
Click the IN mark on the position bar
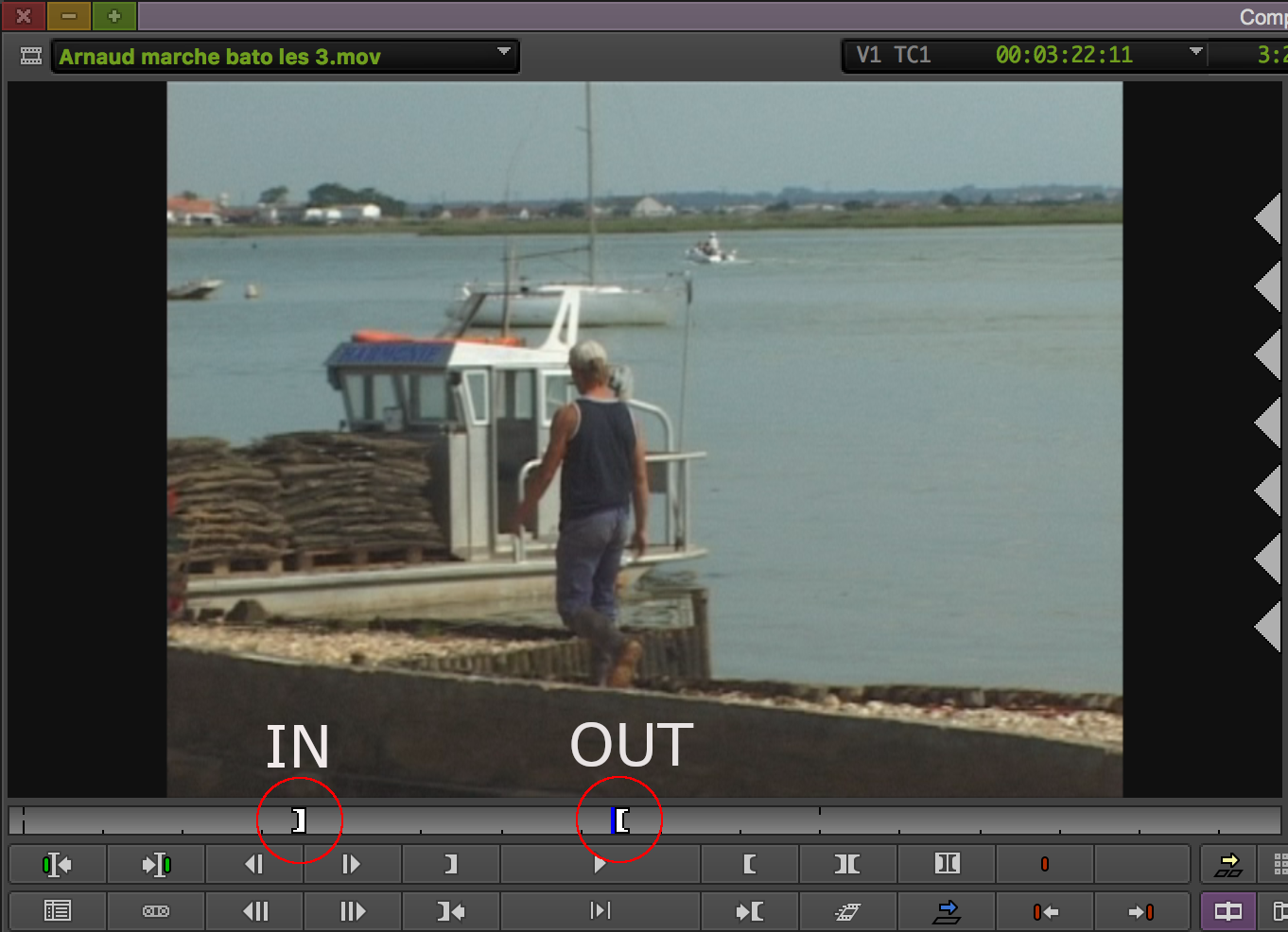click(299, 820)
